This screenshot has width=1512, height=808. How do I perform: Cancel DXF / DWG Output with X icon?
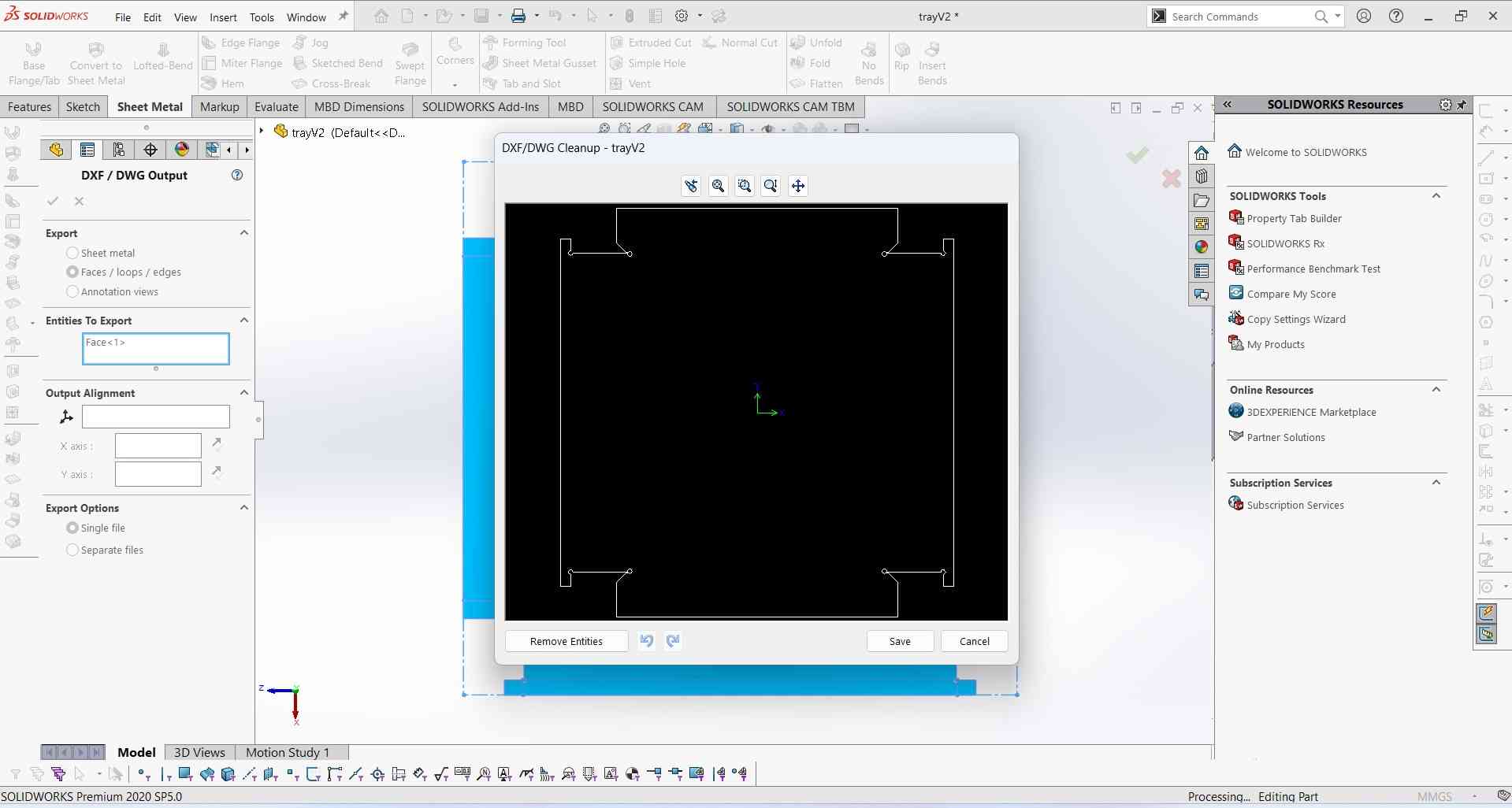click(80, 202)
